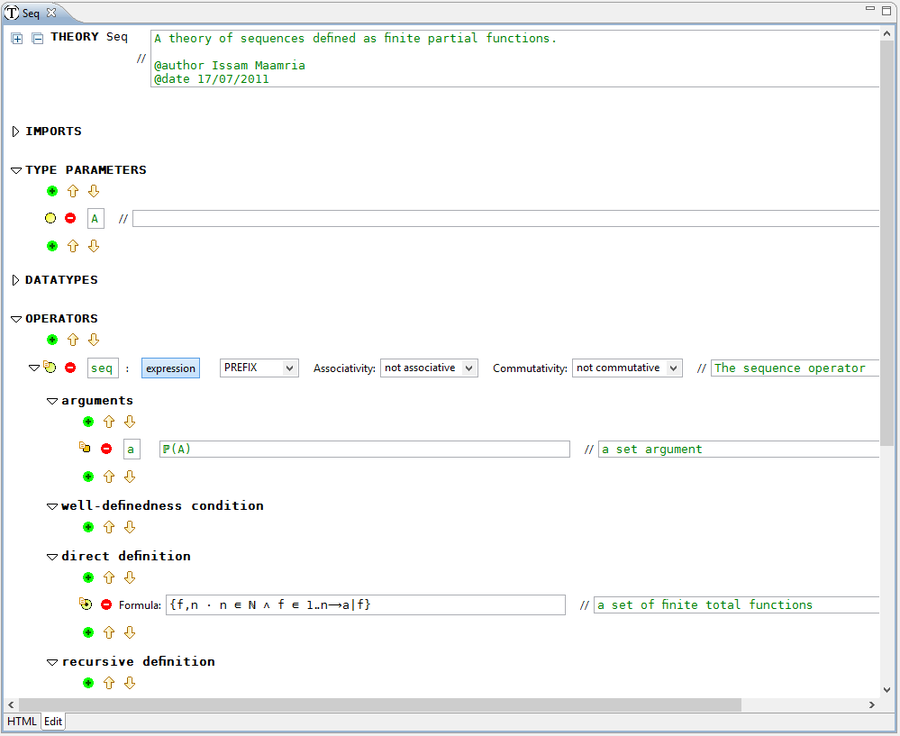Collapse the arguments subsection

coord(52,401)
